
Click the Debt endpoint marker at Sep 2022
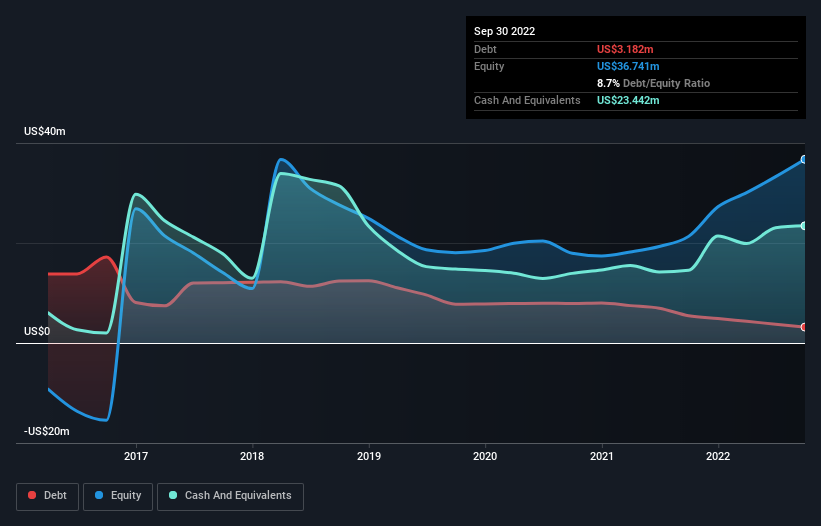click(x=804, y=327)
